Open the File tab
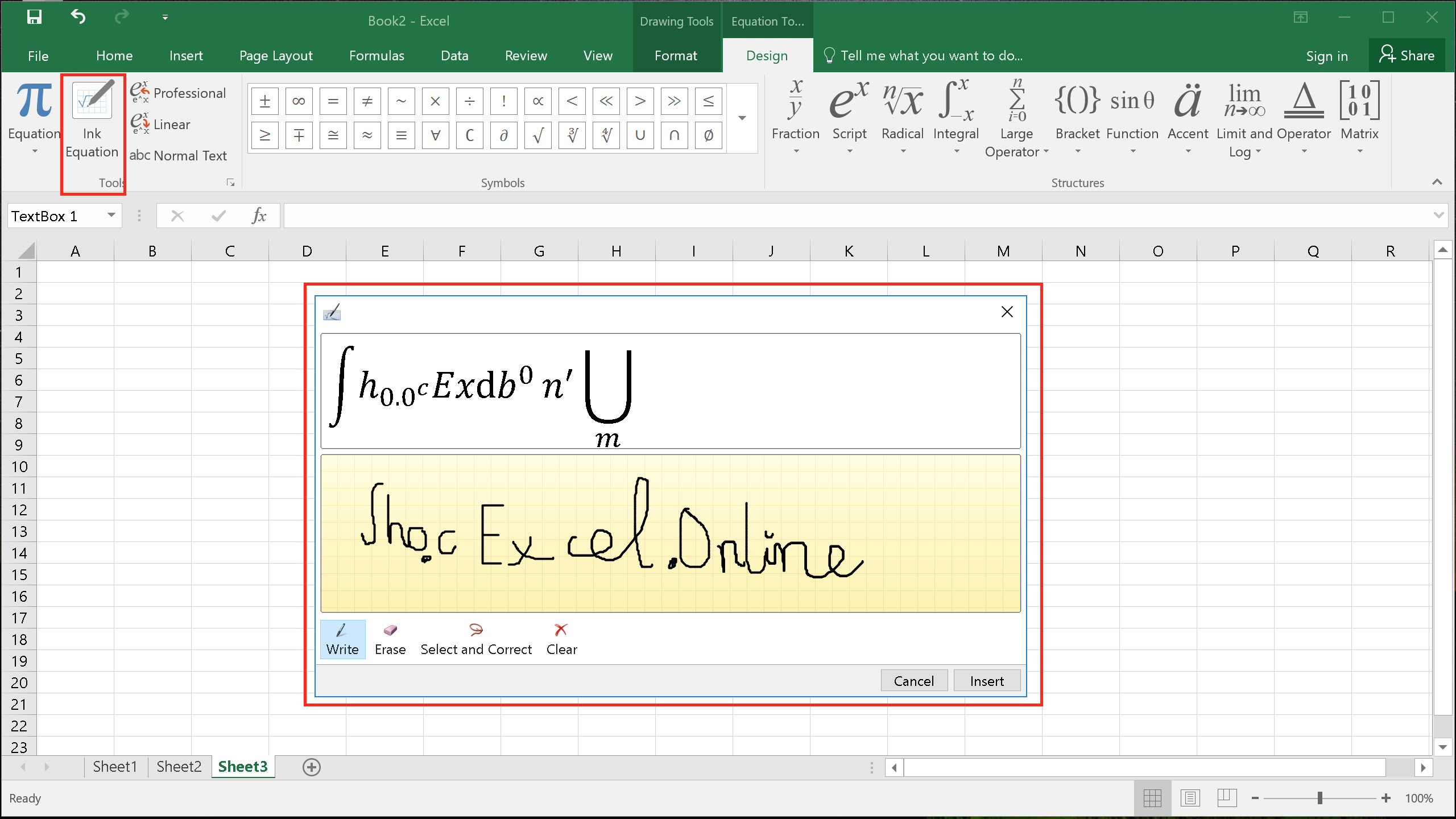This screenshot has width=1456, height=819. point(38,56)
